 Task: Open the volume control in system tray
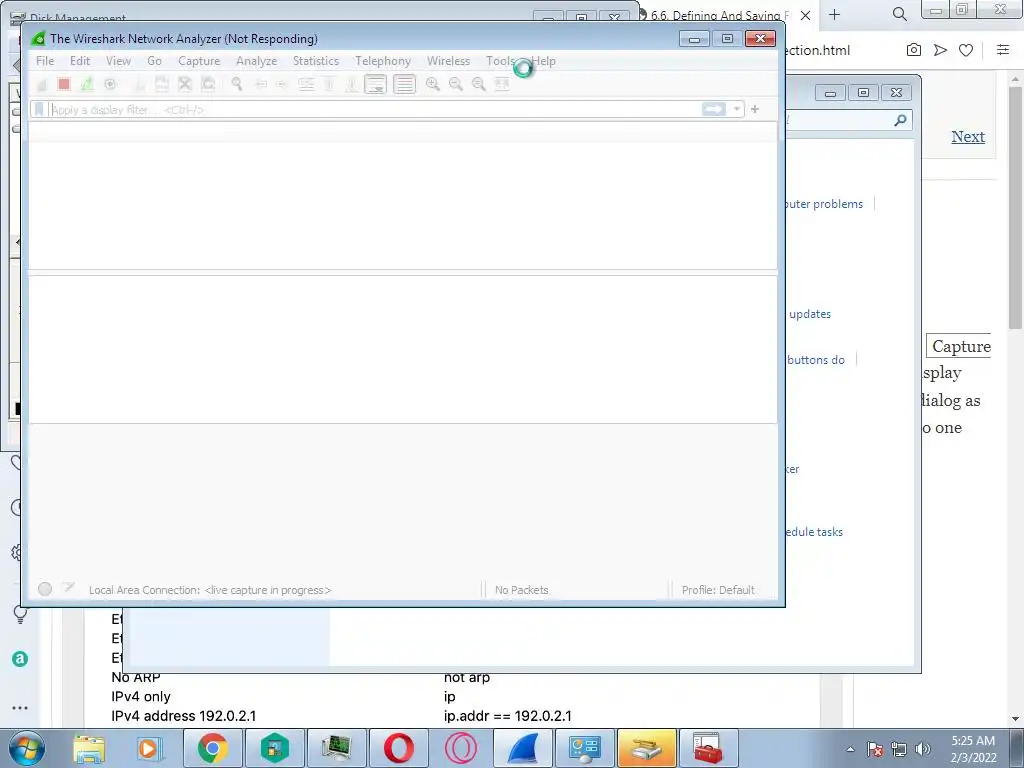tap(923, 749)
